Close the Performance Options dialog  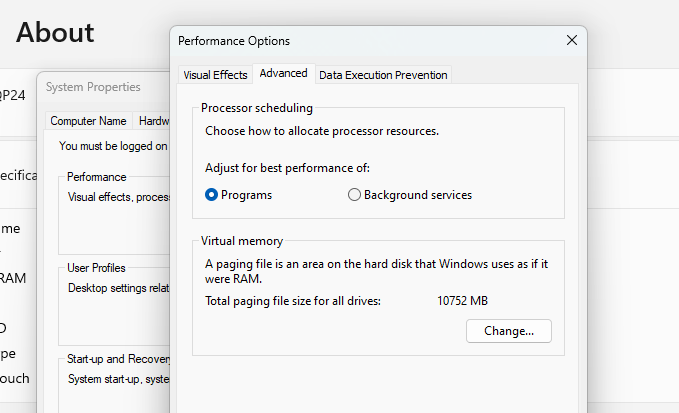point(572,41)
